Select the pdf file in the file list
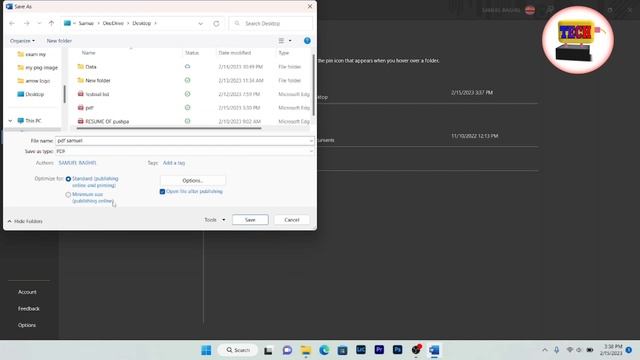This screenshot has width=640, height=360. coord(89,108)
